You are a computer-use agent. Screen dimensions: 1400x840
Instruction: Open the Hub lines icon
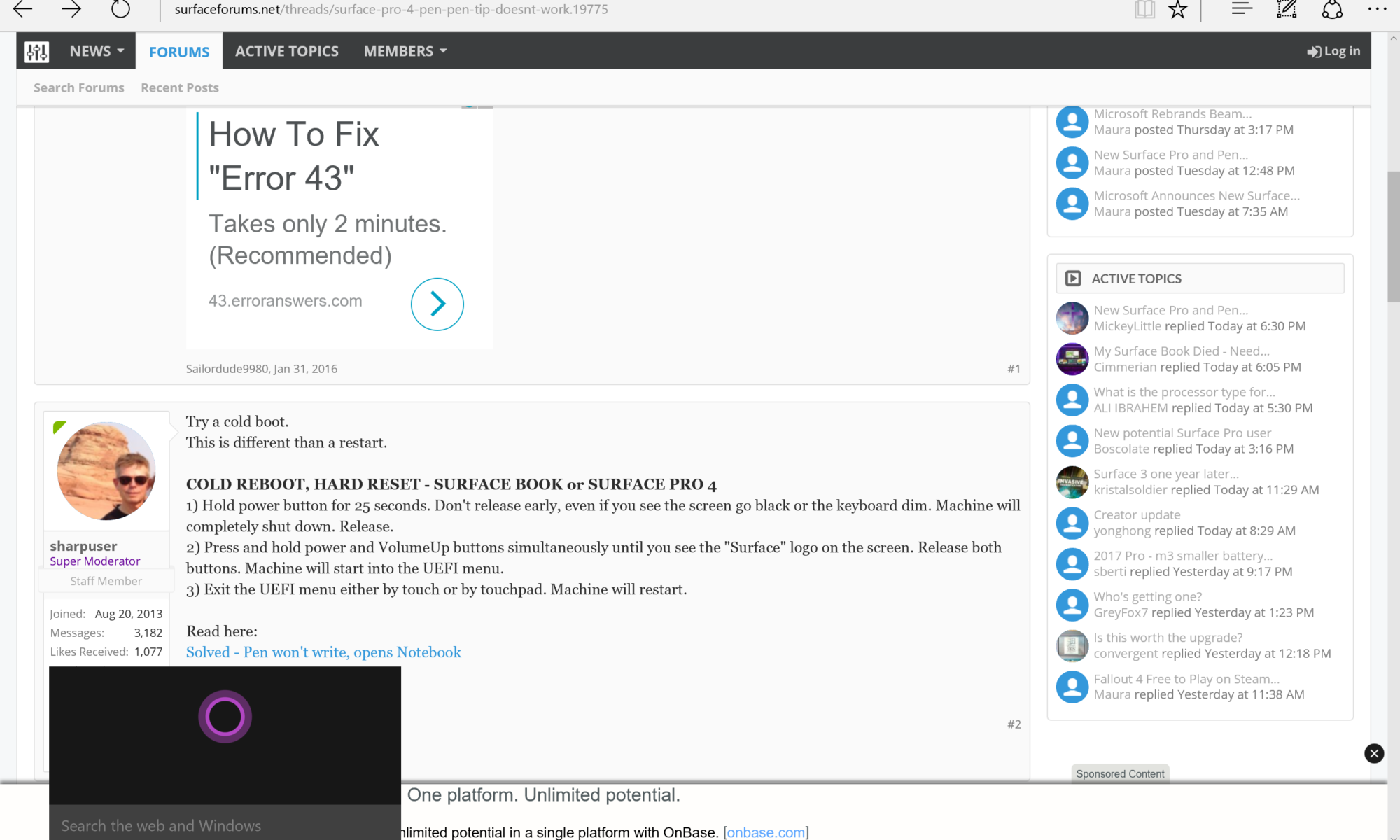tap(1242, 9)
